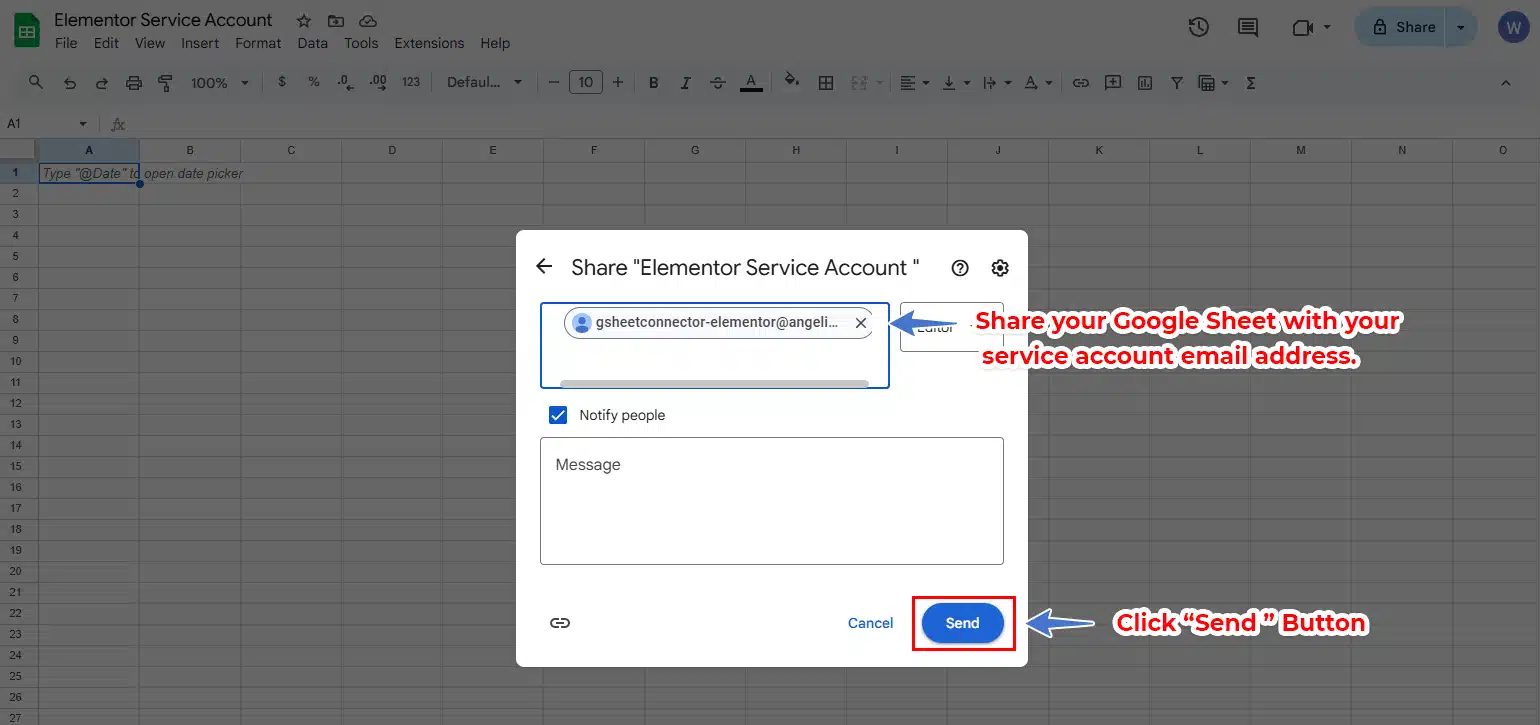Open the help icon in share dialog
Screen dimensions: 1540x725
click(960, 268)
